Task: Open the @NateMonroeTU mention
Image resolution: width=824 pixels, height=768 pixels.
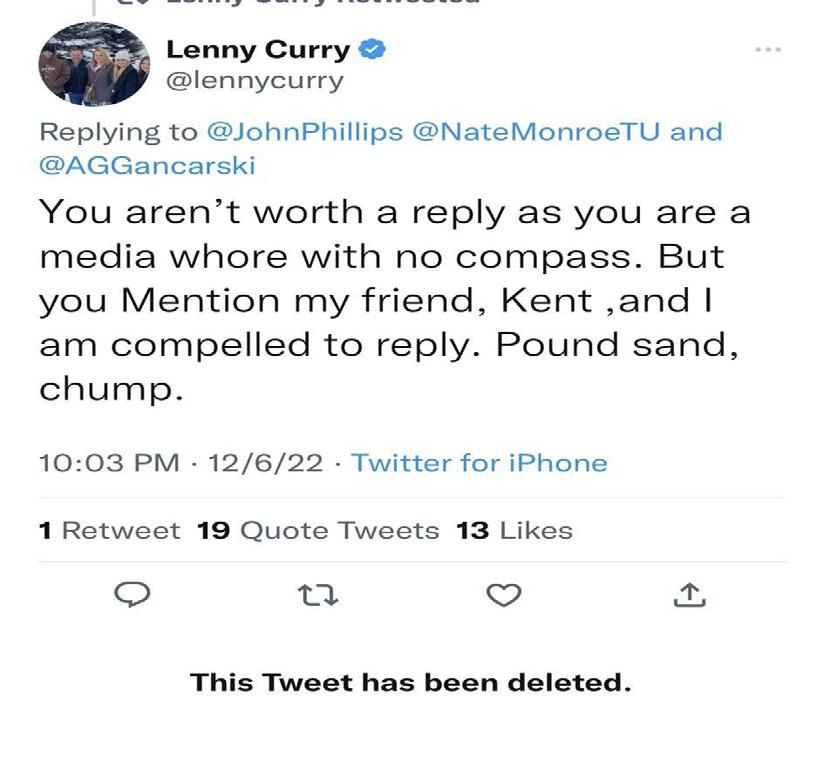Action: click(536, 132)
